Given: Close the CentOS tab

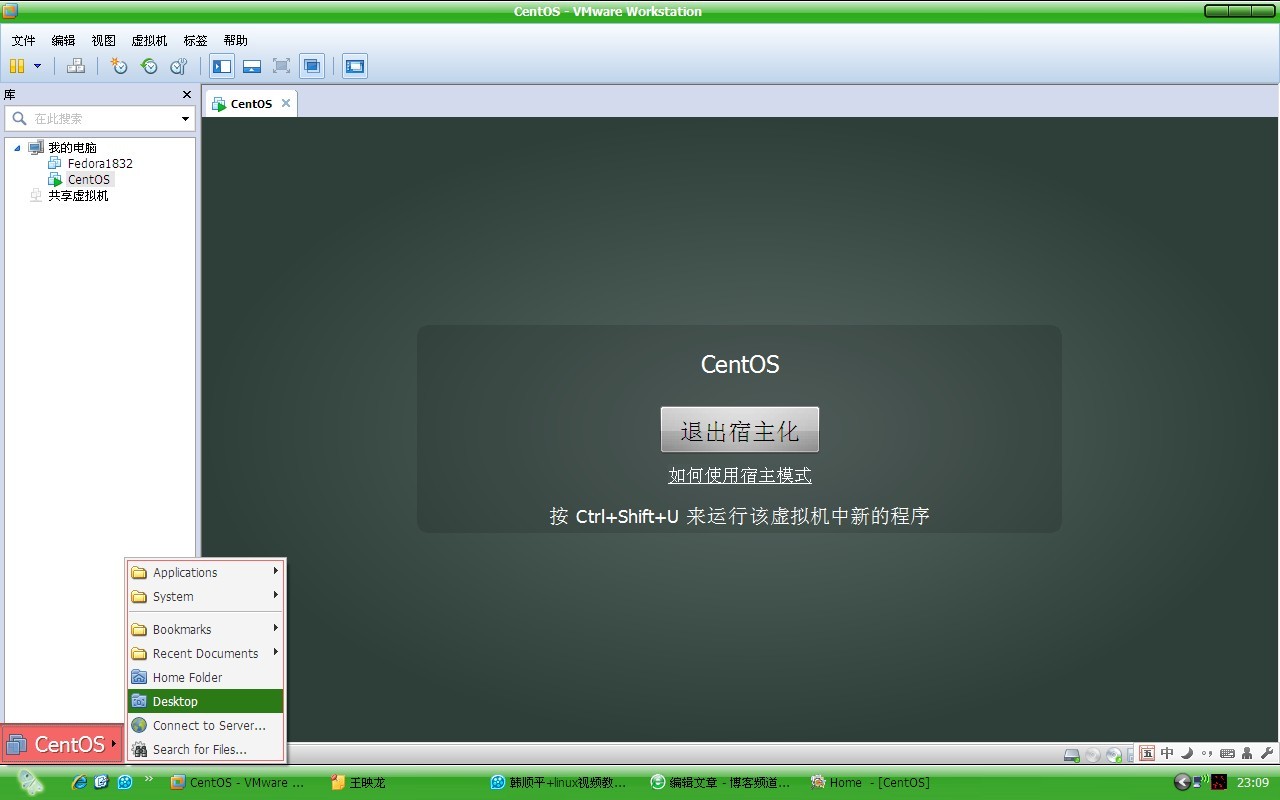Looking at the screenshot, I should (x=286, y=103).
